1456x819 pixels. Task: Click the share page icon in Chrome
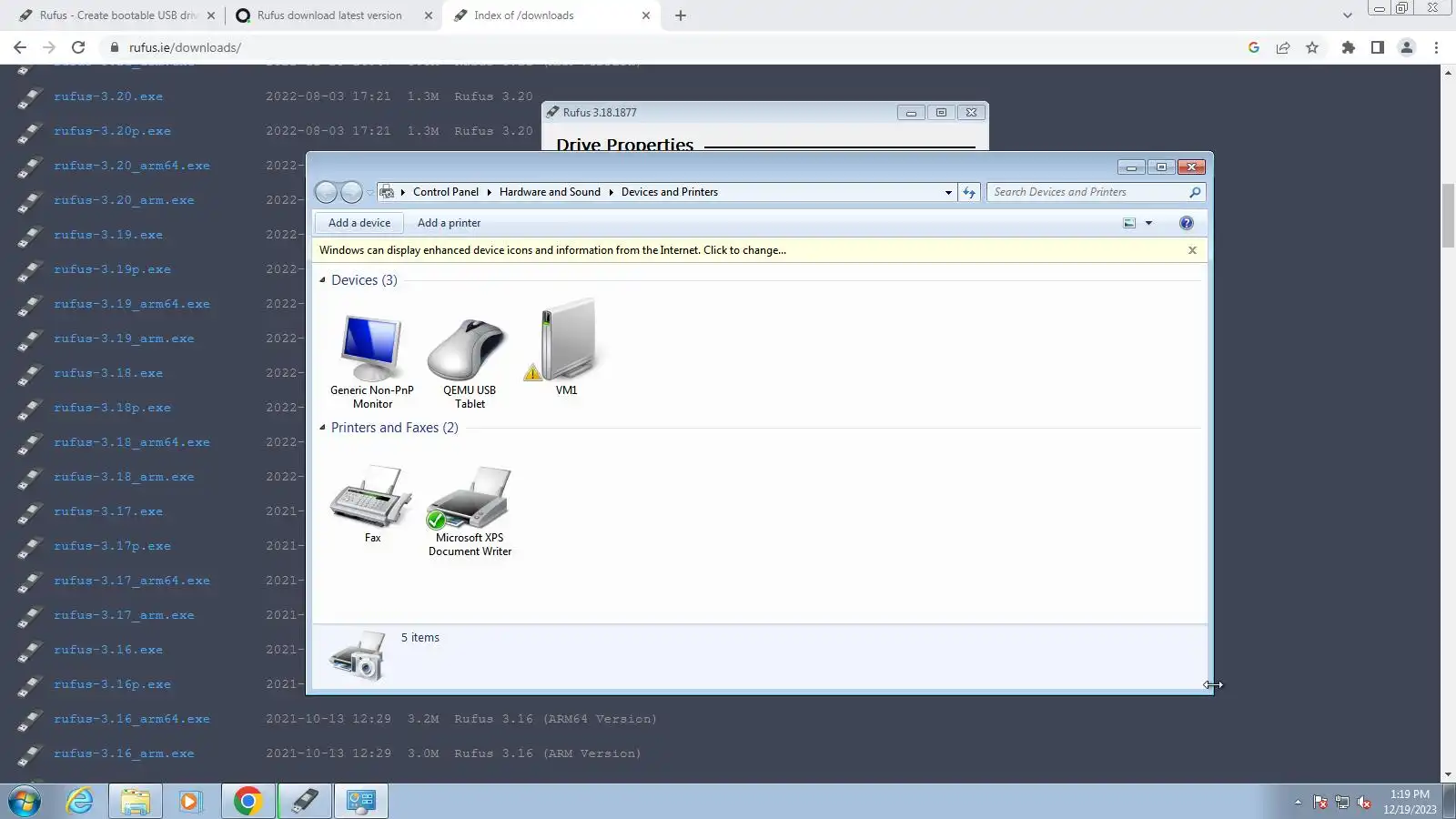point(1283,47)
